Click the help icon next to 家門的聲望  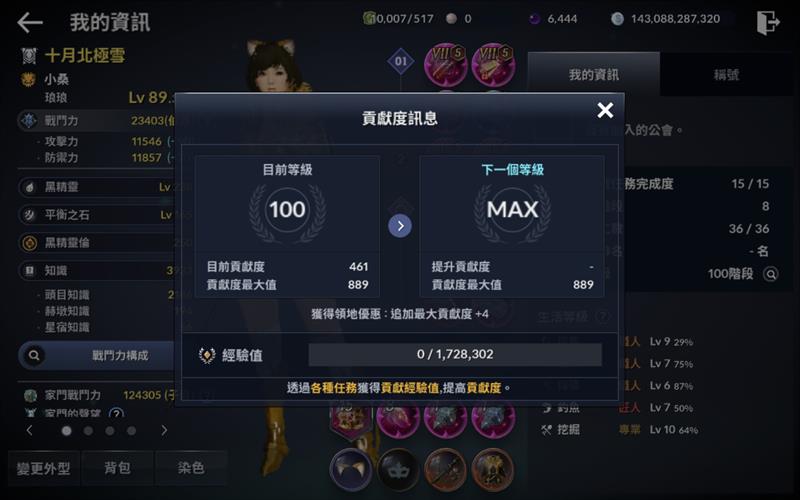tap(116, 413)
